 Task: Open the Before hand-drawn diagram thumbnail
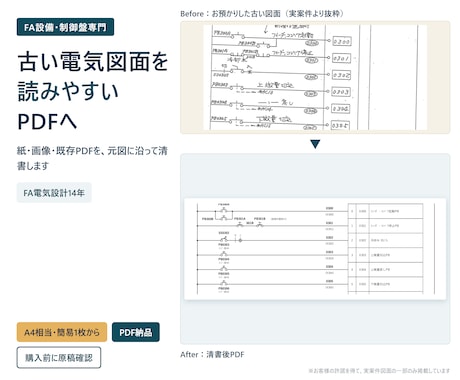(x=315, y=77)
